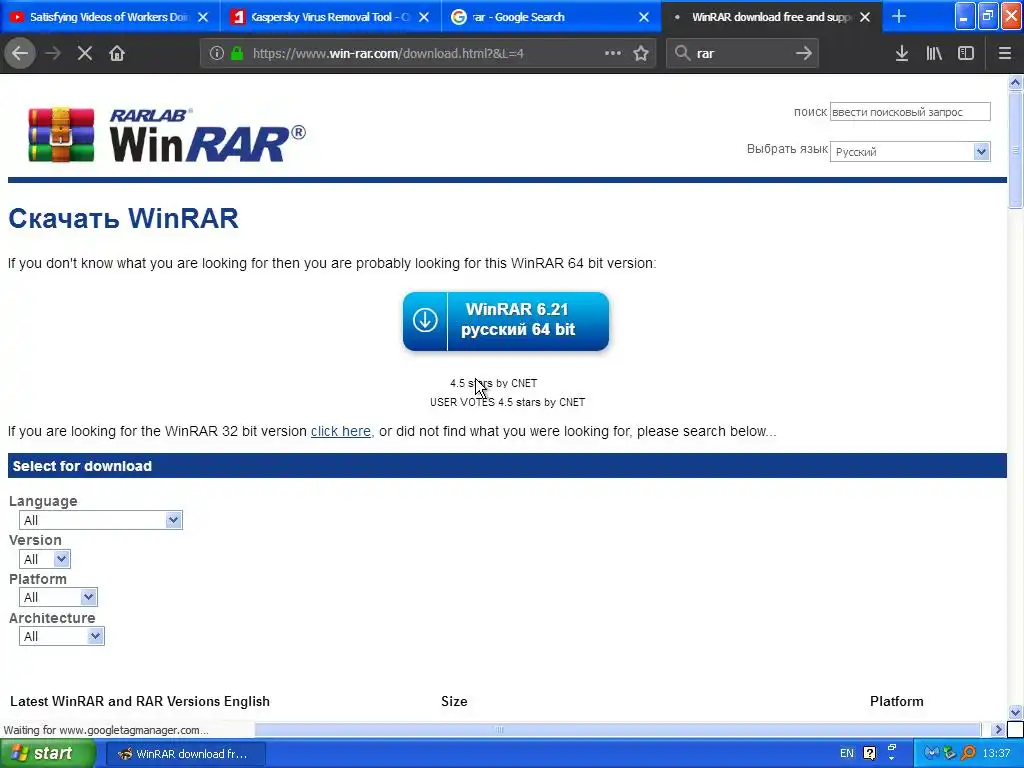The width and height of the screenshot is (1024, 768).
Task: Click the help question mark tray icon
Action: coord(869,753)
